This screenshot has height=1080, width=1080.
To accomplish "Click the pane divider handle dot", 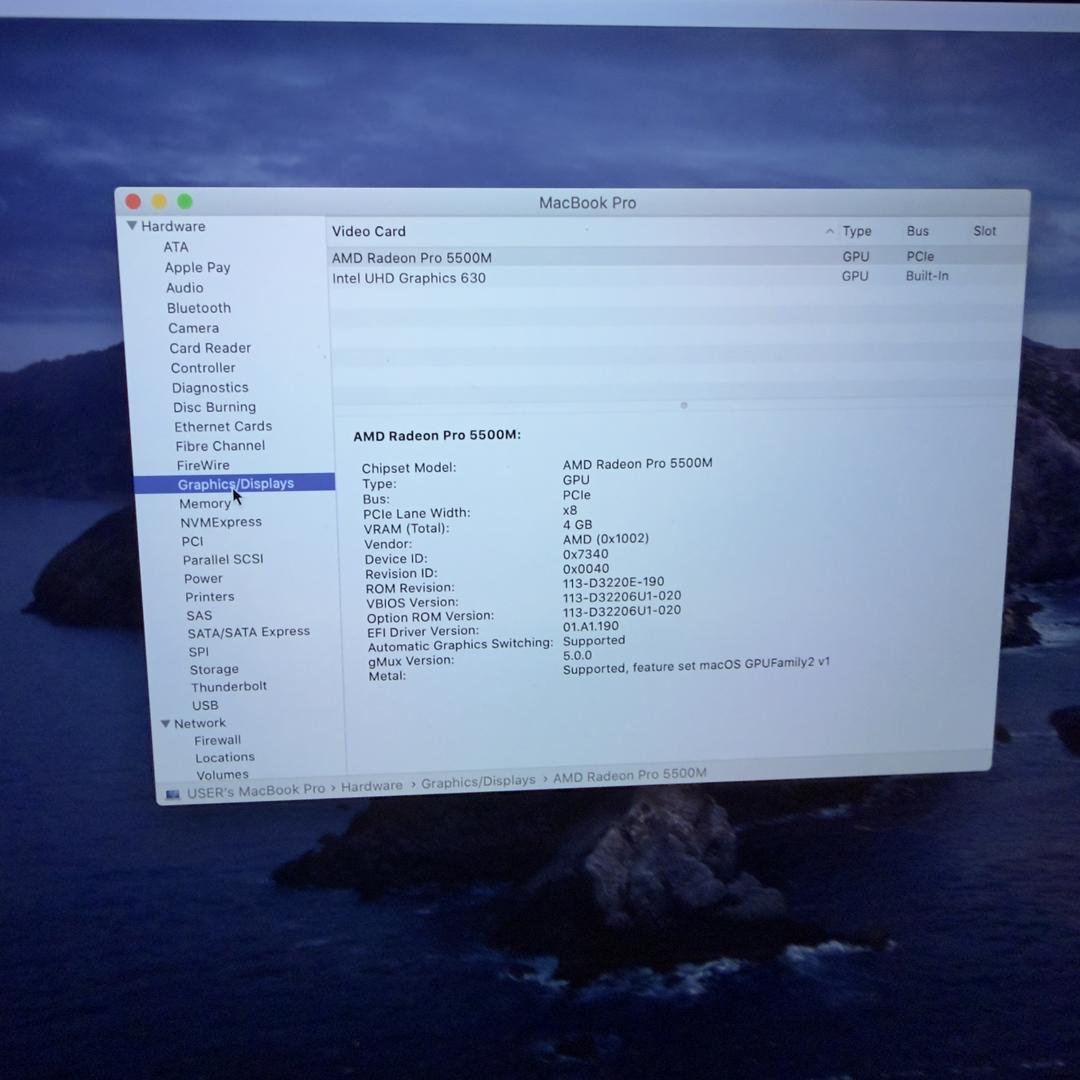I will point(684,405).
